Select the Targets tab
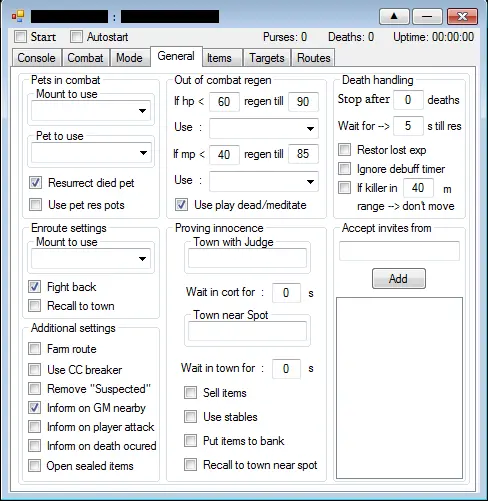This screenshot has width=488, height=501. (267, 58)
